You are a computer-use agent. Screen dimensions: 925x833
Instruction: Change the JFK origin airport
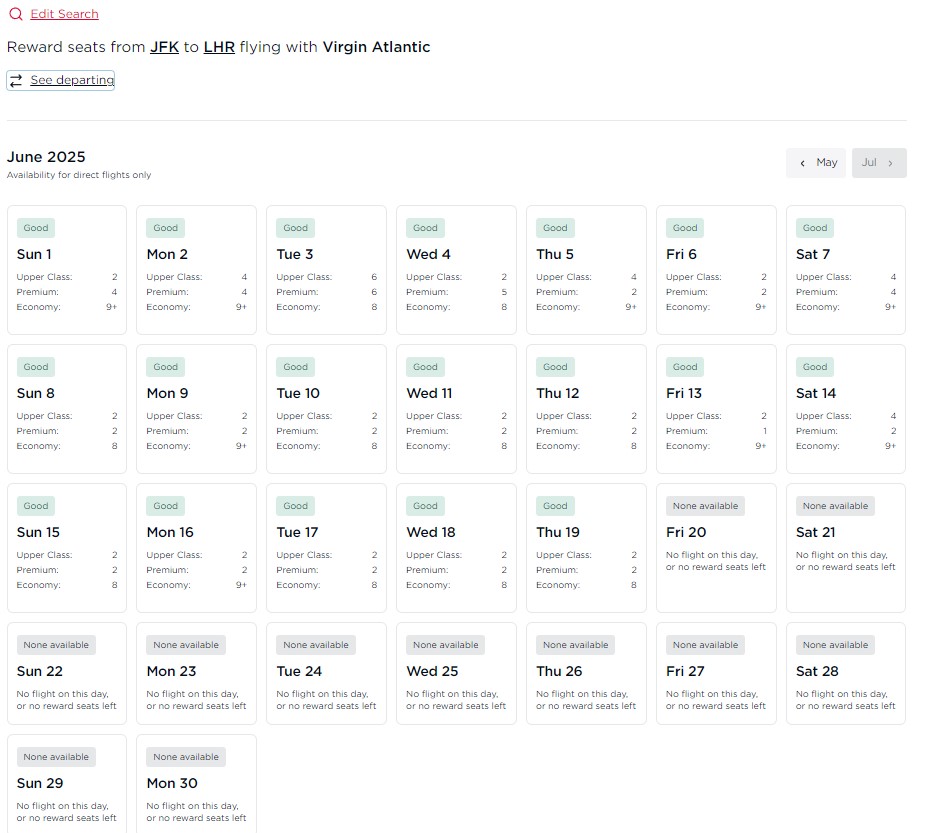pos(164,47)
